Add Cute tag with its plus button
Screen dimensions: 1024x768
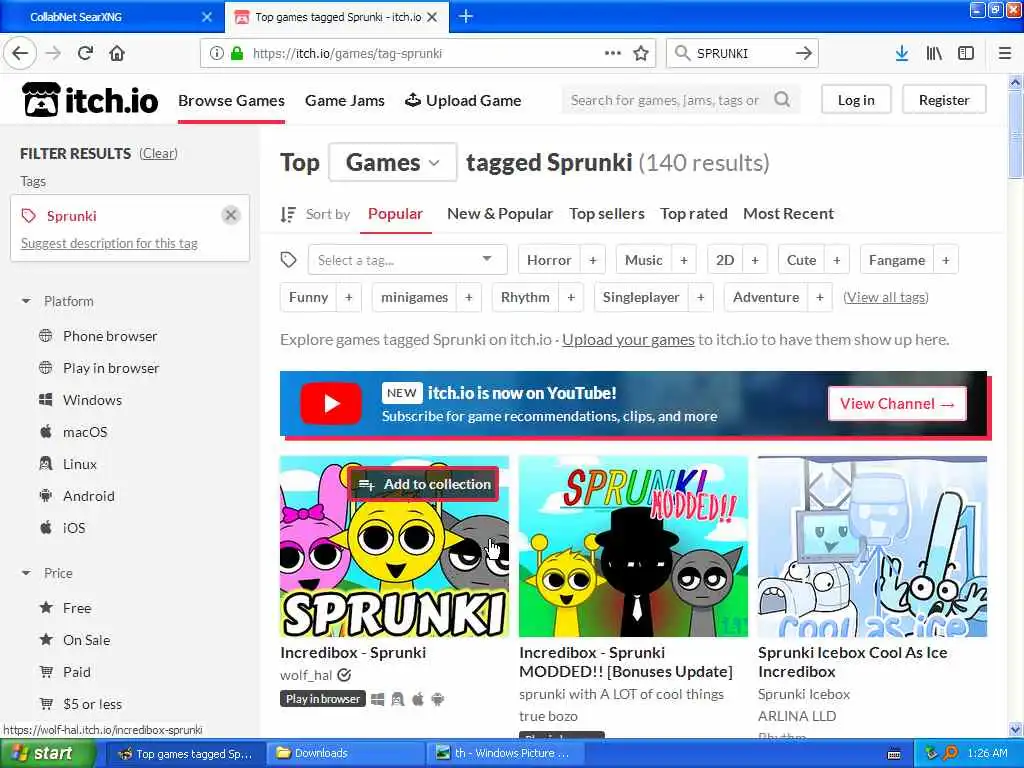click(x=837, y=260)
